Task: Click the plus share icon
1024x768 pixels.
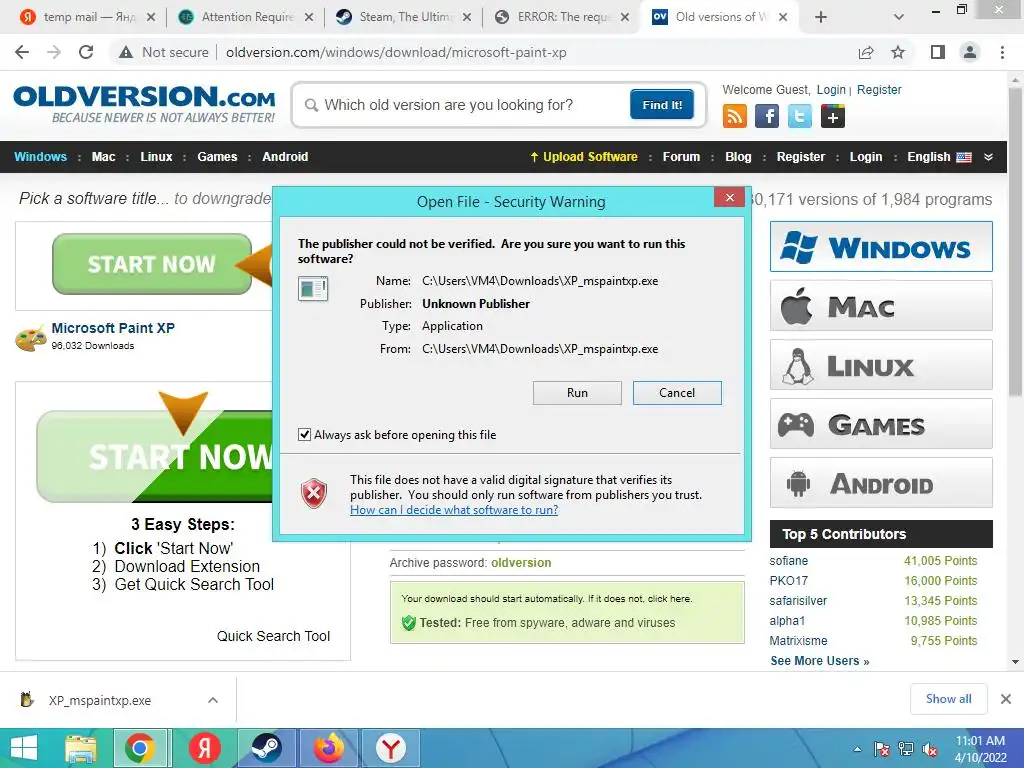Action: tap(833, 117)
